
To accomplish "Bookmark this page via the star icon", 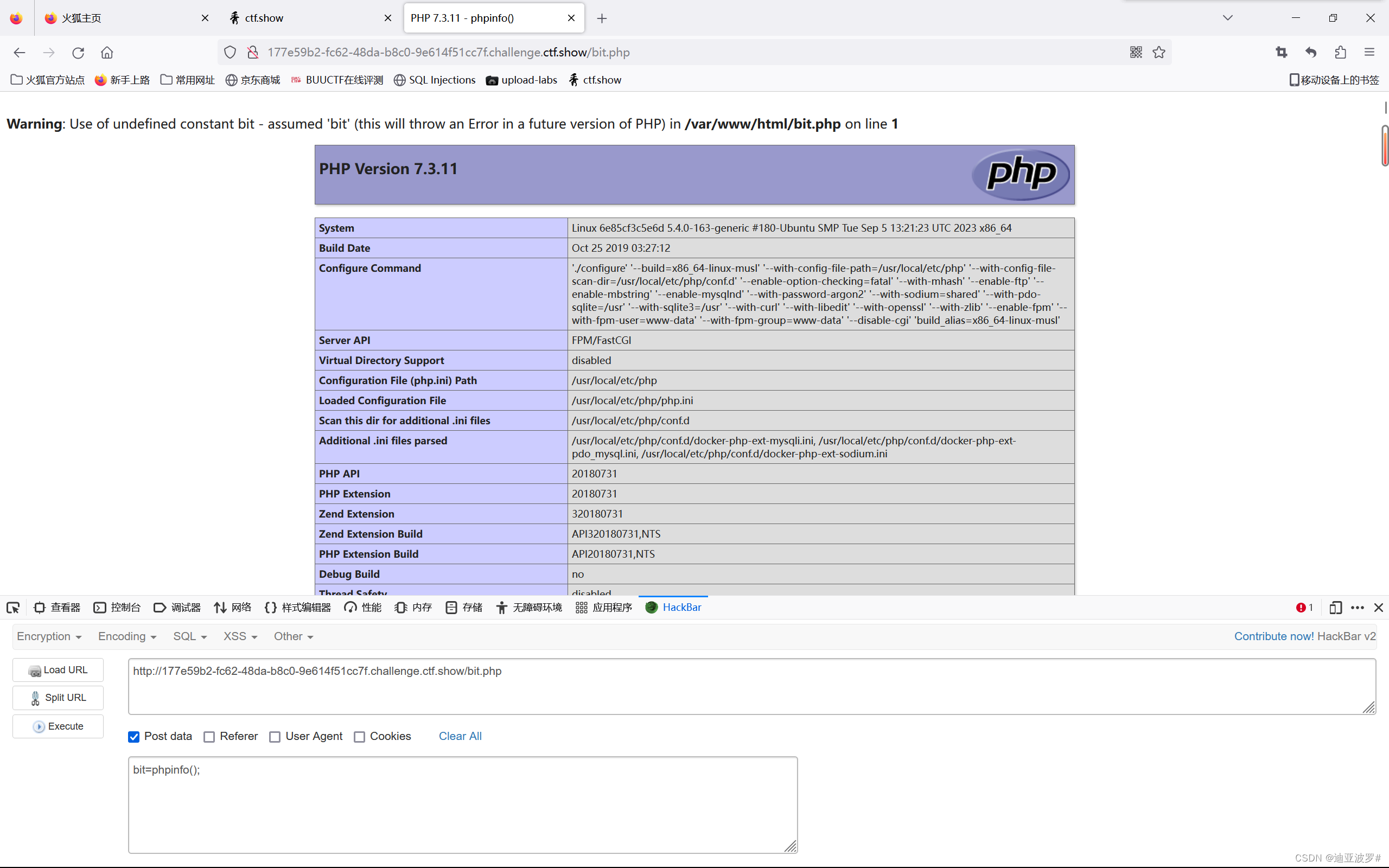I will [x=1159, y=52].
